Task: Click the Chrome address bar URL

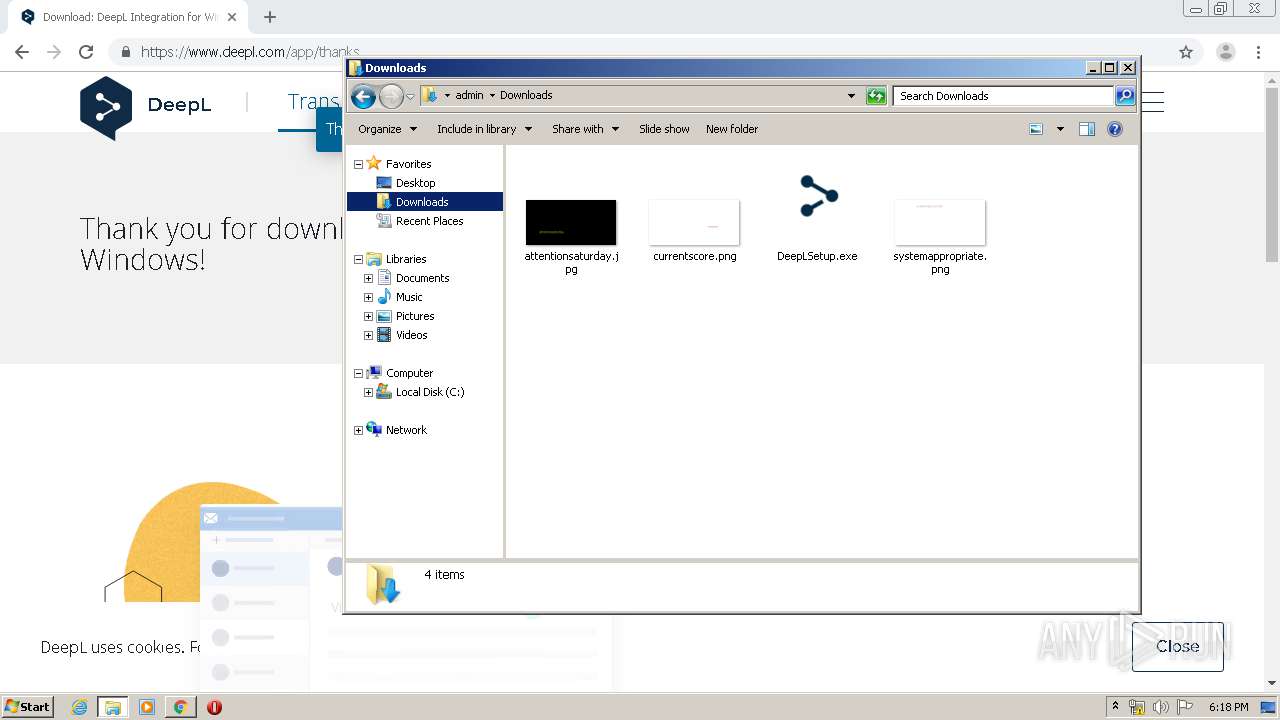Action: point(250,52)
